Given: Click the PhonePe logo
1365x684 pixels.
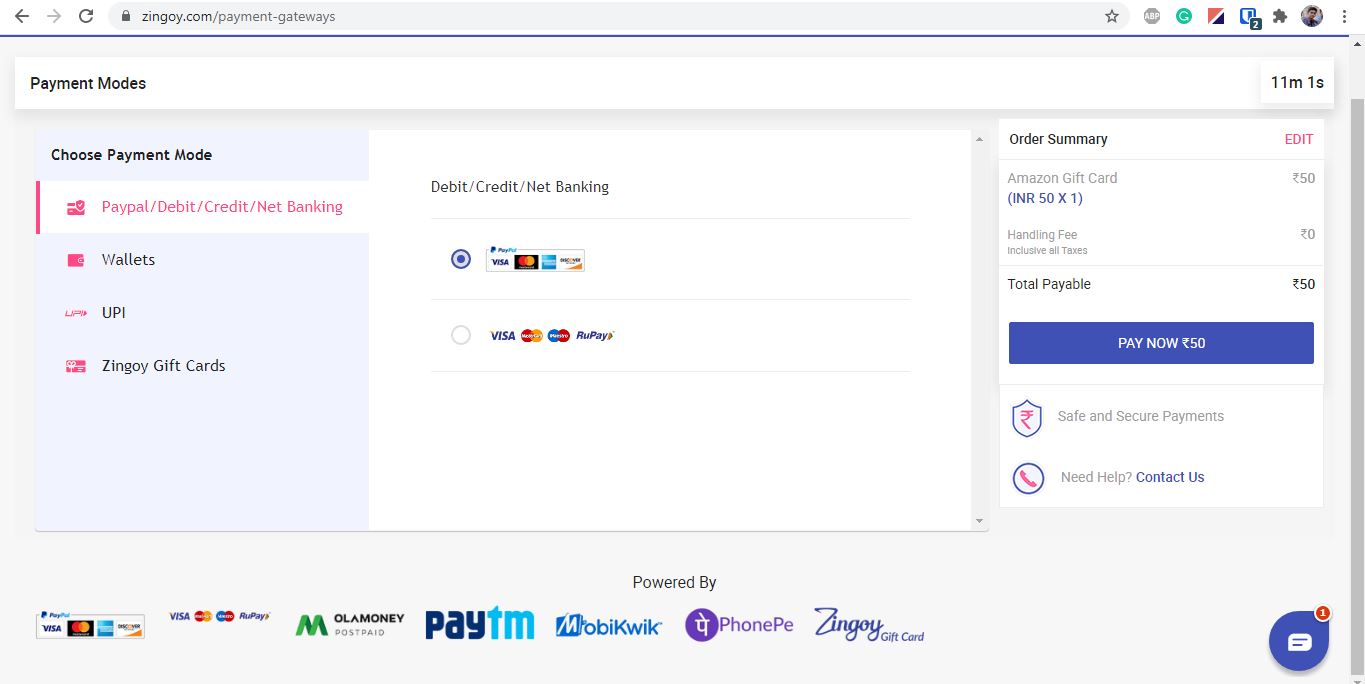Looking at the screenshot, I should tap(738, 624).
